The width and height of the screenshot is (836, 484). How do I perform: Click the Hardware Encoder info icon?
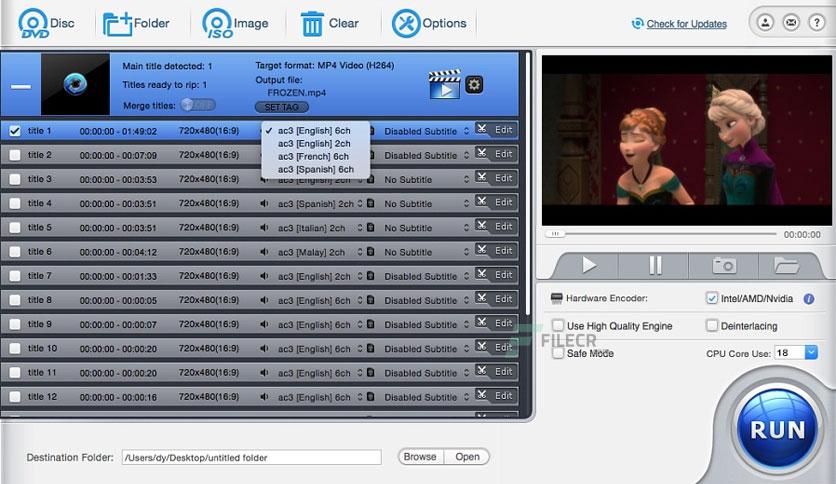(x=809, y=299)
